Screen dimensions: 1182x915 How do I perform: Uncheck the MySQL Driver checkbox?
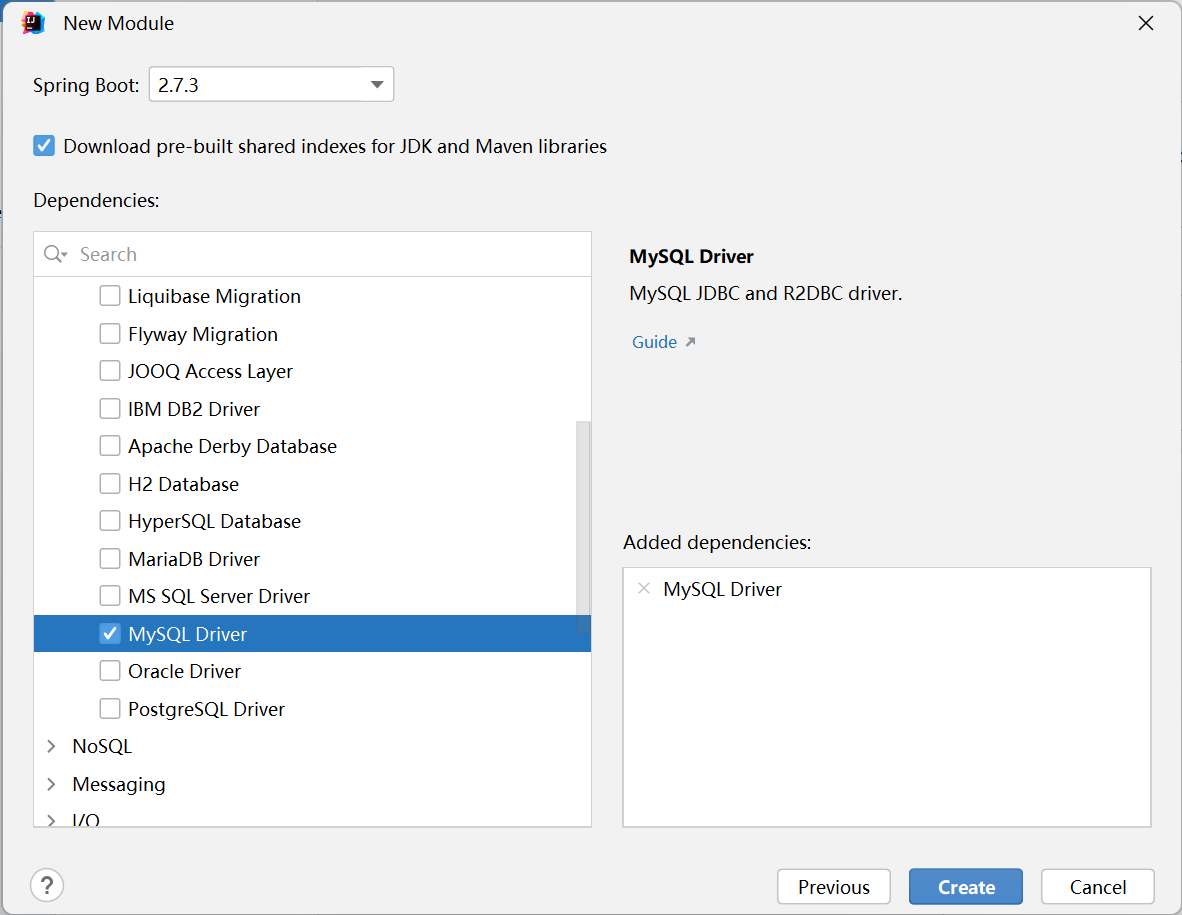pyautogui.click(x=110, y=633)
